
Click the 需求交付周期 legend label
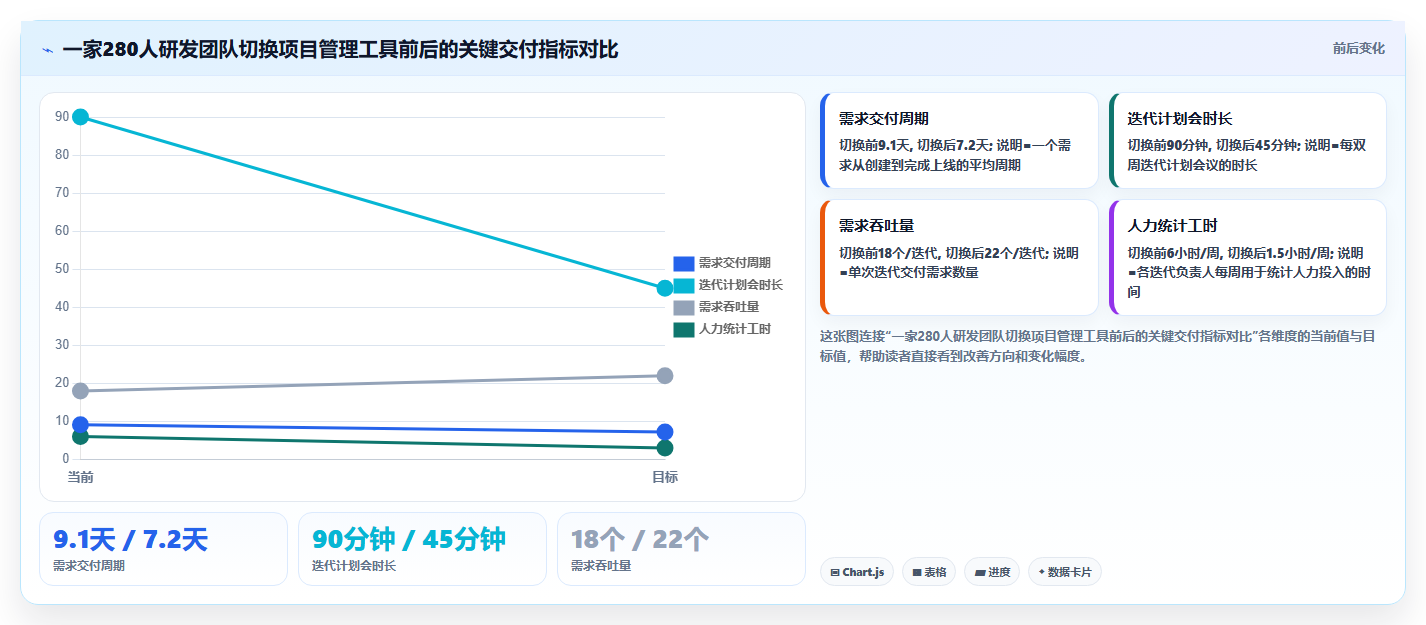[735, 263]
